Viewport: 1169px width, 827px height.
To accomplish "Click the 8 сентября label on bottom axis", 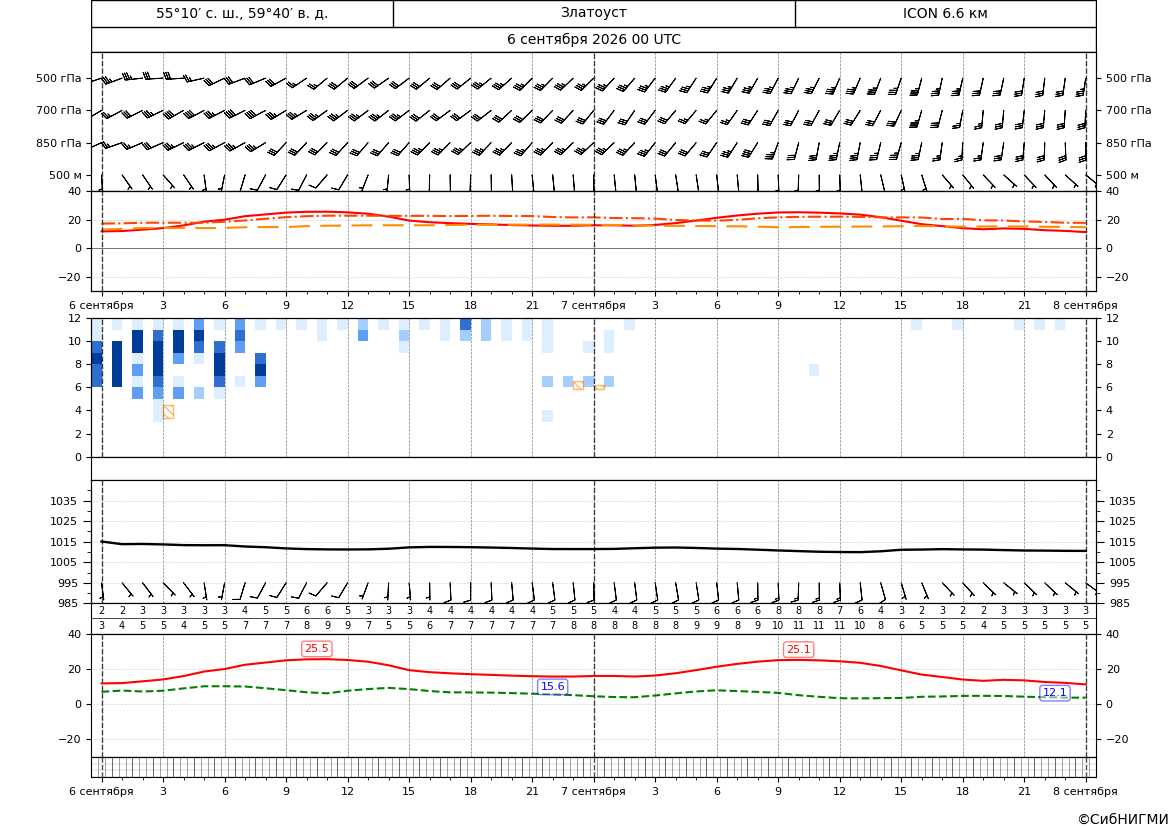I will (x=1085, y=791).
